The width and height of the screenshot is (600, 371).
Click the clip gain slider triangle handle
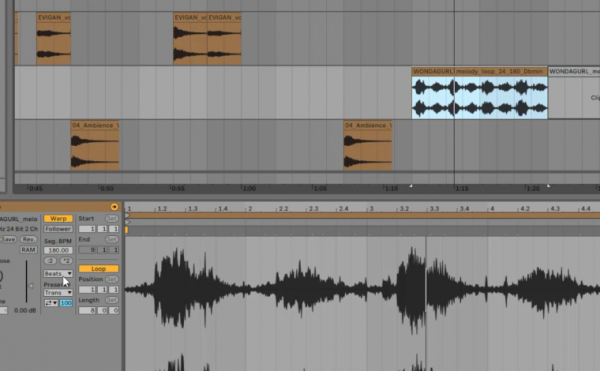[x=31, y=286]
